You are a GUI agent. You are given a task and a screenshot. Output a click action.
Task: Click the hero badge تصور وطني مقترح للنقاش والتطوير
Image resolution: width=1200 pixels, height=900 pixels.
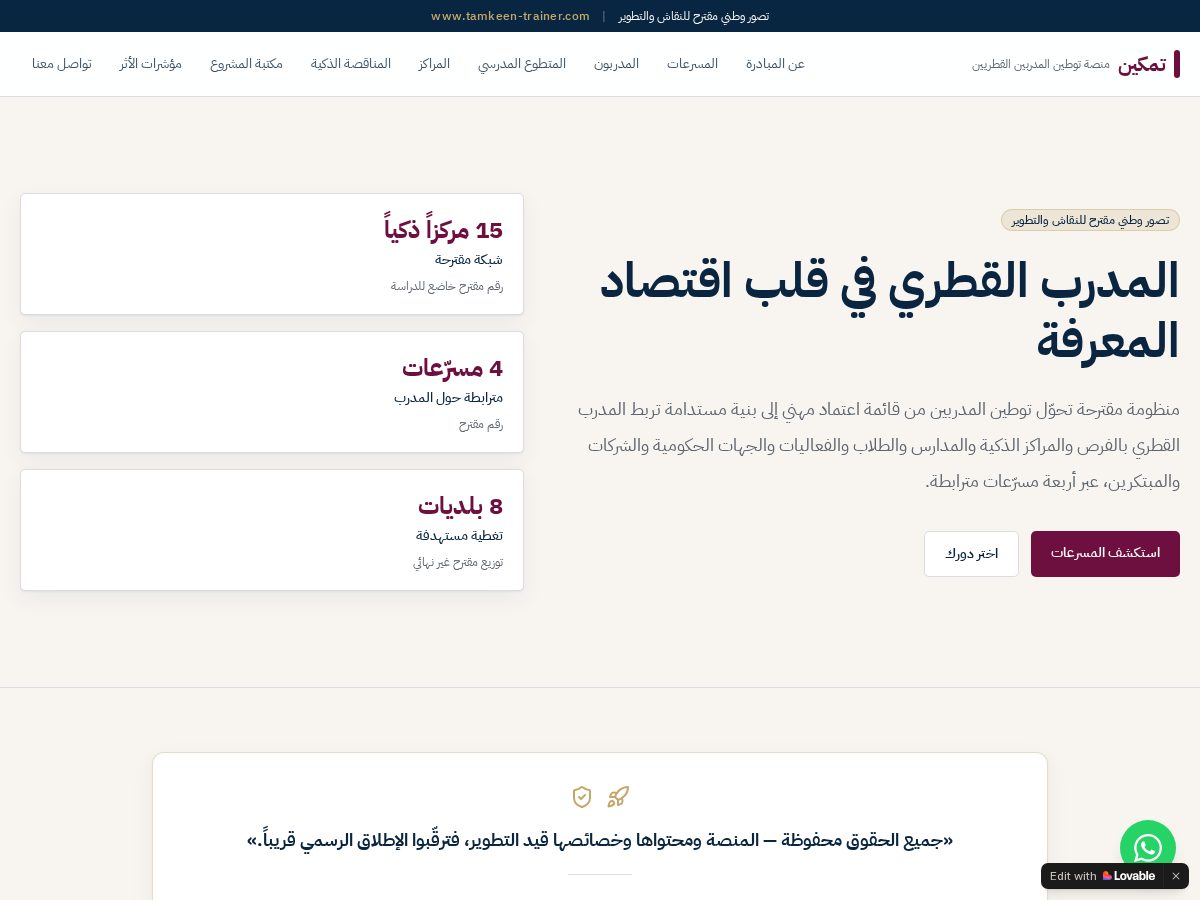[1090, 220]
